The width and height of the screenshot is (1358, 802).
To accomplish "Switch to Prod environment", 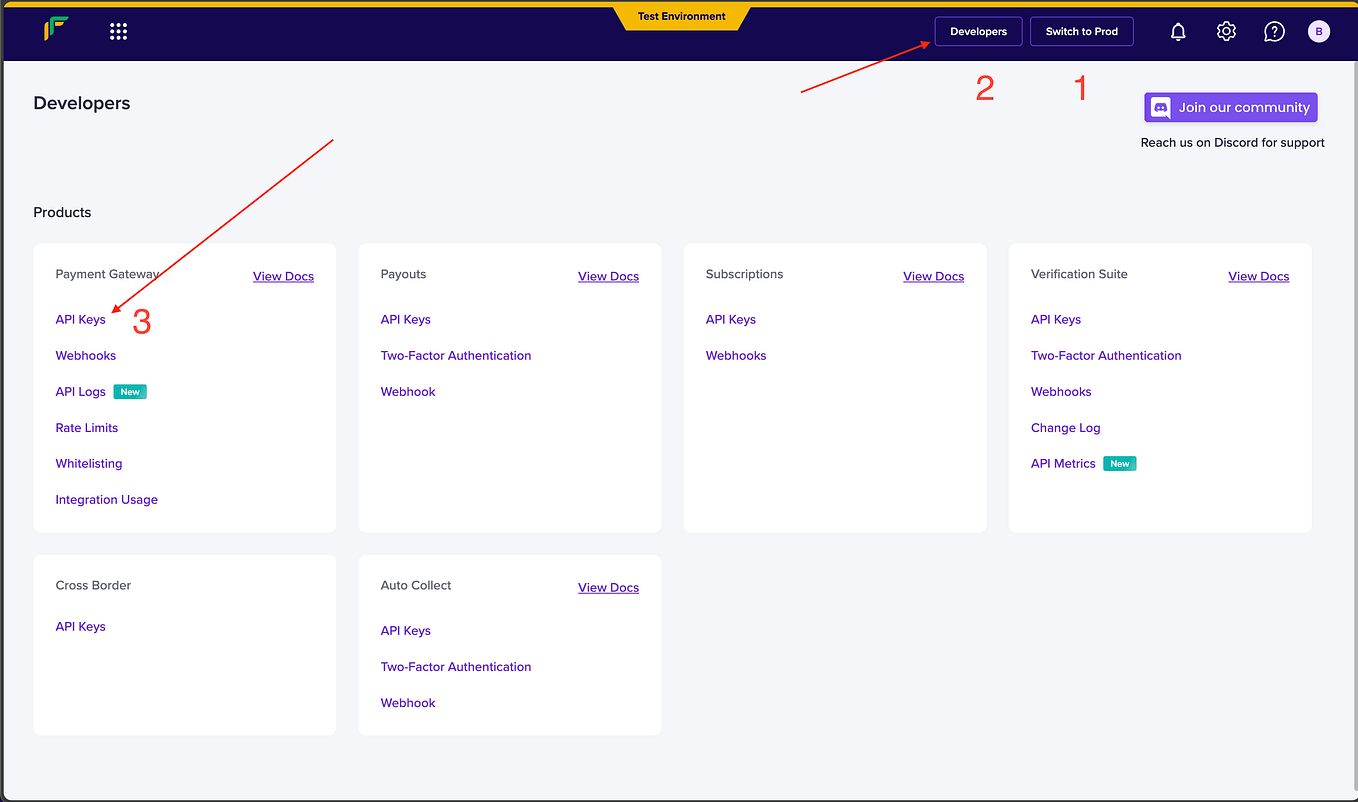I will click(1081, 31).
